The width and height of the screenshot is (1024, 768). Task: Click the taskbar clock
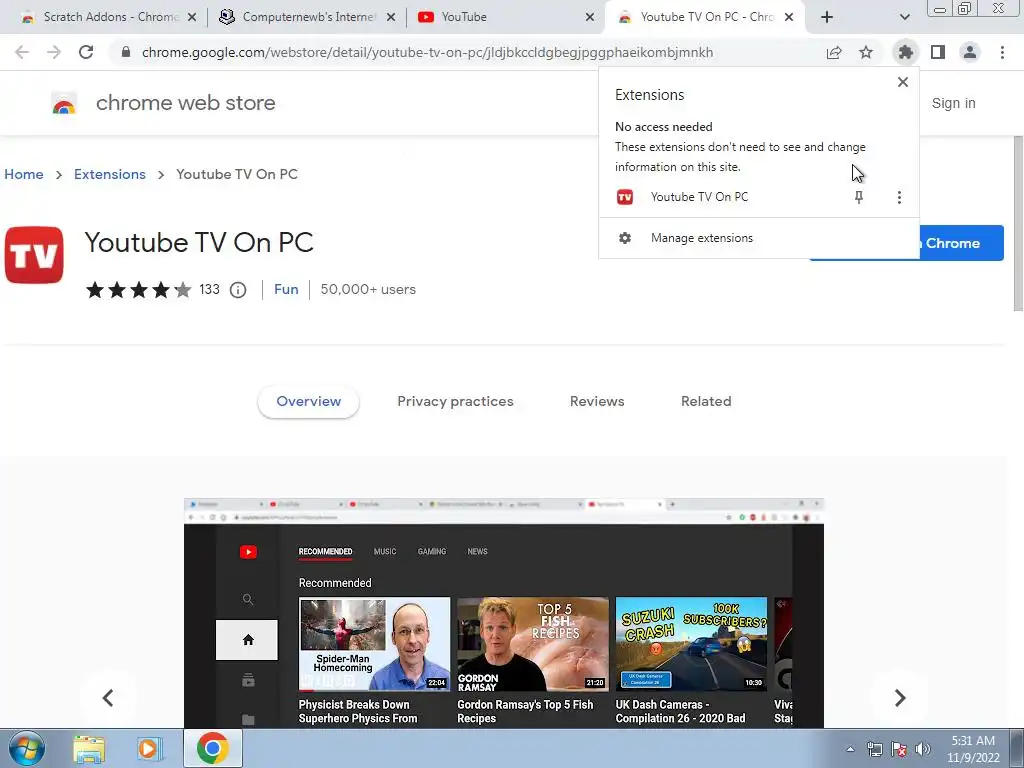pos(973,749)
